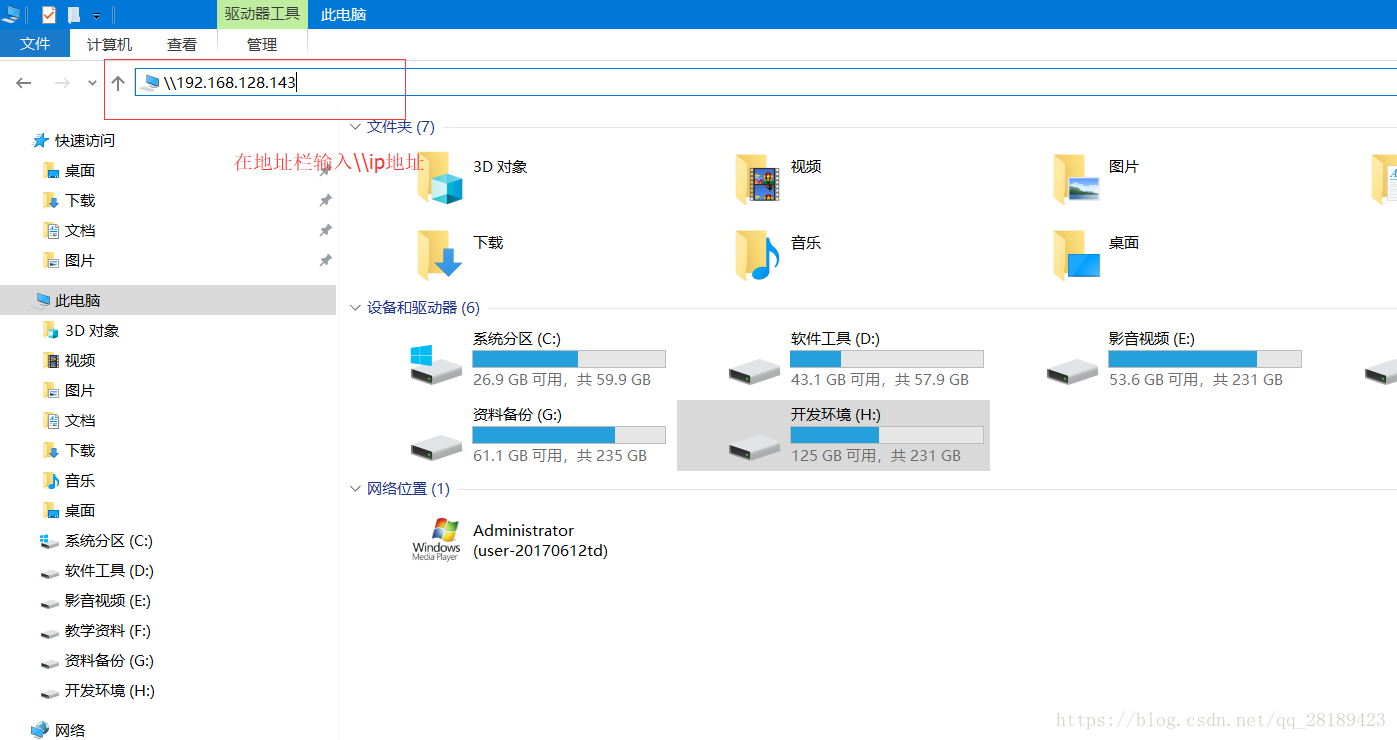Click the pin icon beside 文档
This screenshot has width=1397, height=740.
coord(325,231)
